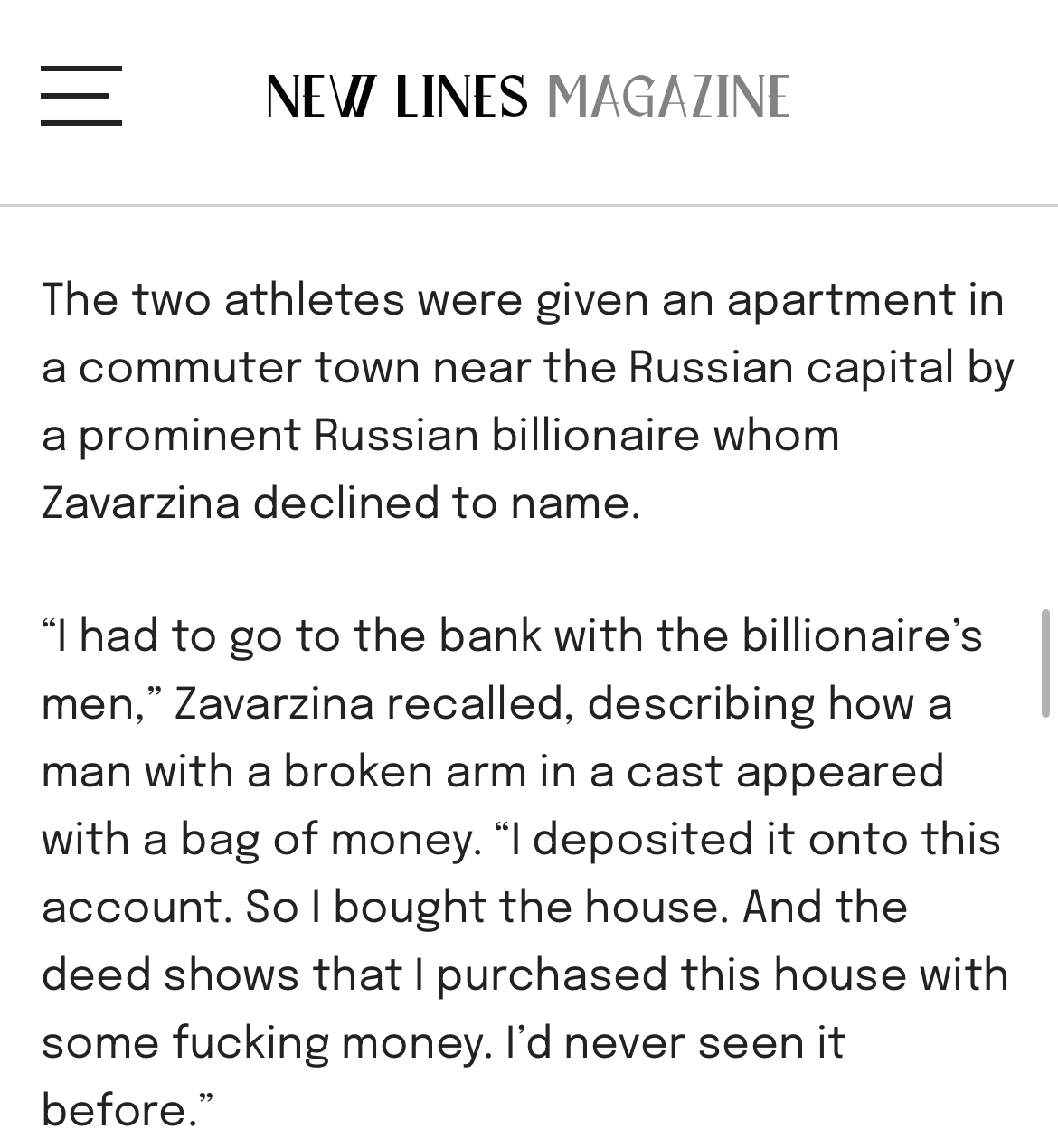Click the vertical scrollbar thumb
This screenshot has height=1148, width=1058.
[1045, 663]
